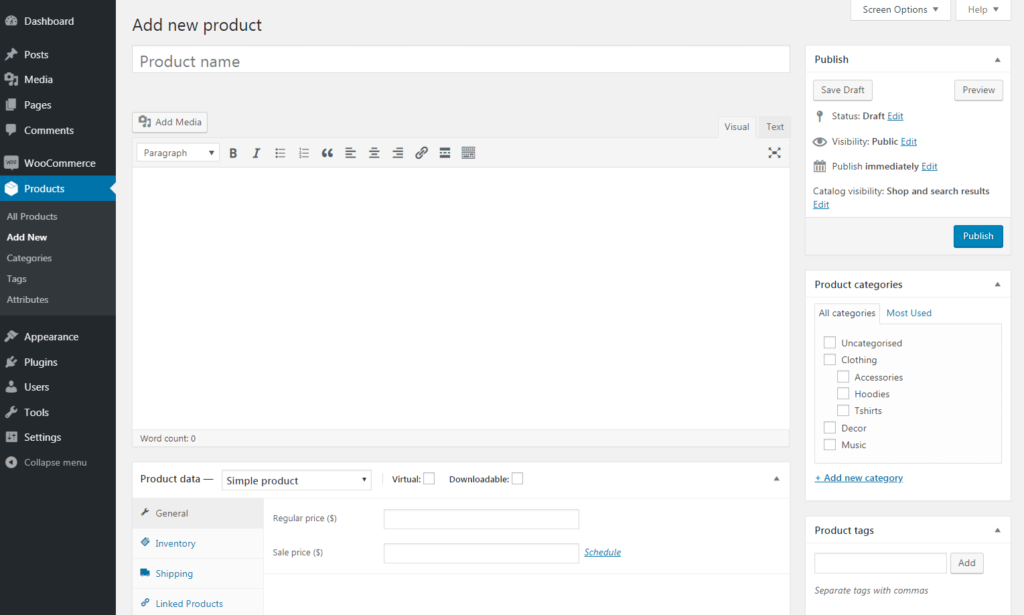1024x615 pixels.
Task: Insert a bulleted list
Action: pyautogui.click(x=280, y=152)
